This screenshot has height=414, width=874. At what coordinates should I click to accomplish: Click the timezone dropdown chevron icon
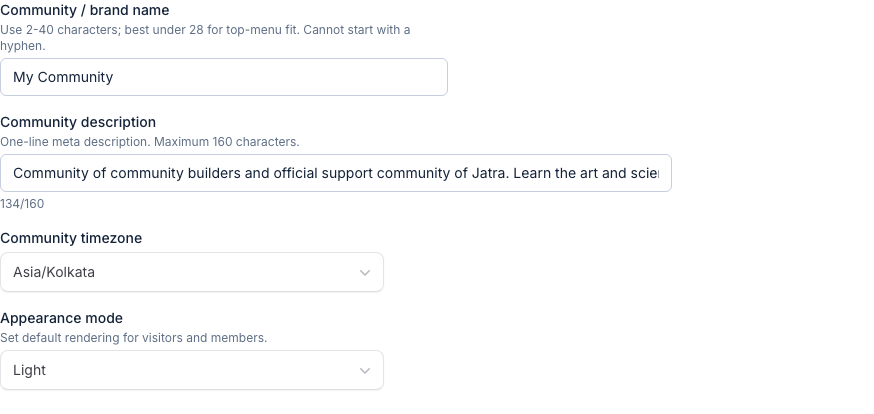365,273
